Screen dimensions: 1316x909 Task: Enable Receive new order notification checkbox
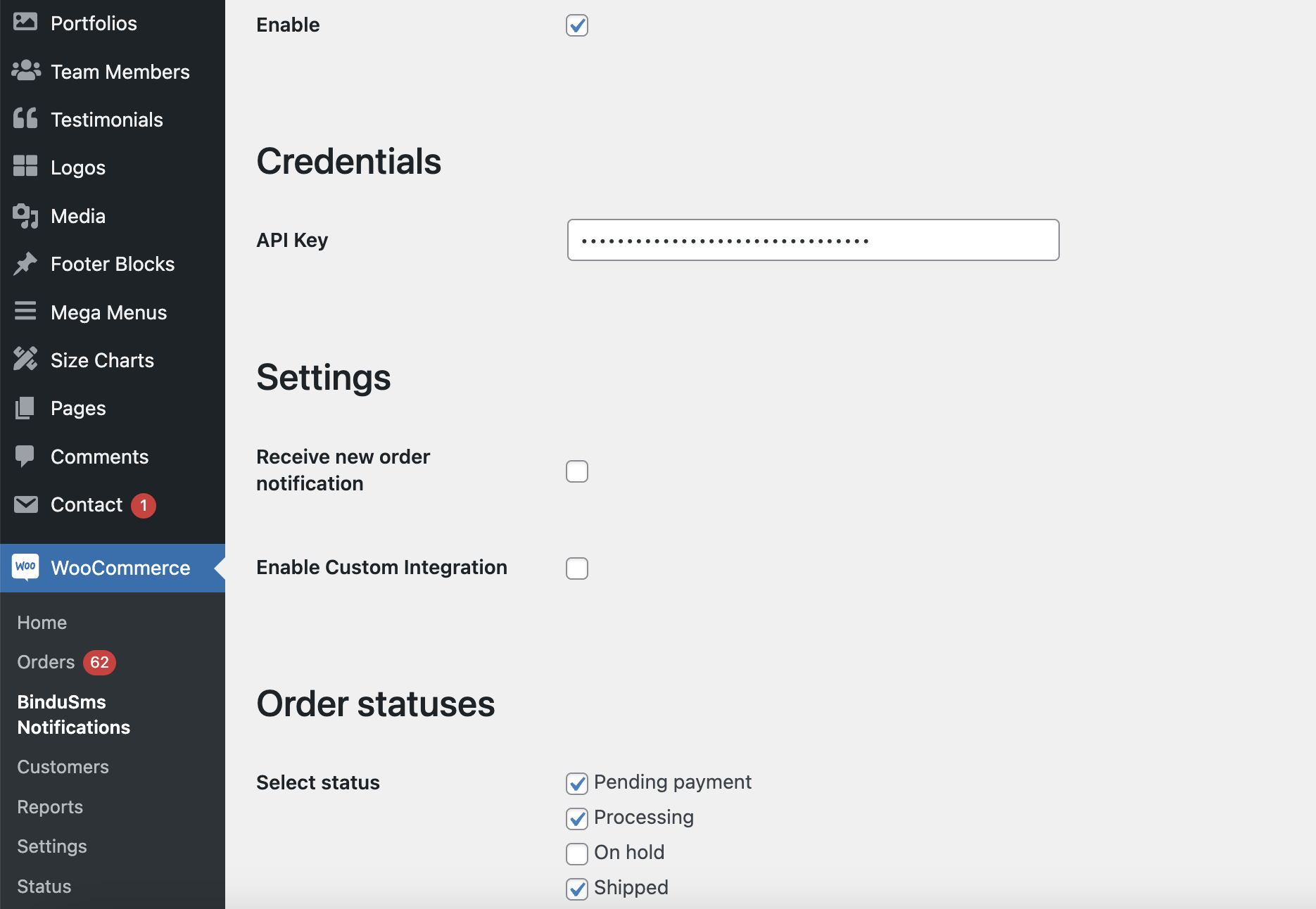coord(577,471)
